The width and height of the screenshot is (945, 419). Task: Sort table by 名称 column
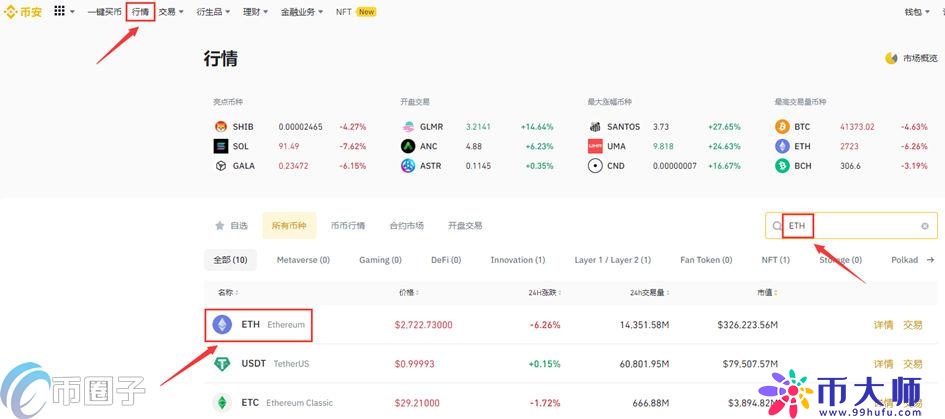point(228,292)
